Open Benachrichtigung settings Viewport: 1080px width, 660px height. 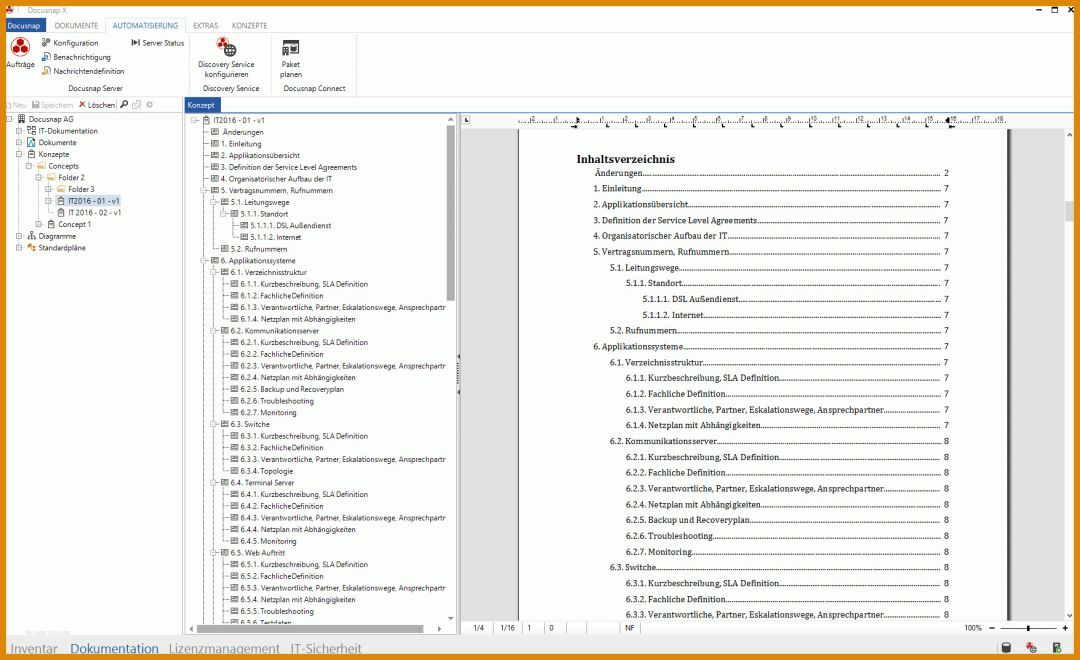pos(76,57)
